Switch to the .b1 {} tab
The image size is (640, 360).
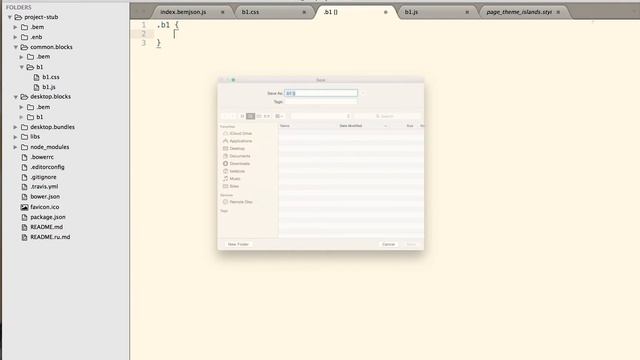(x=331, y=12)
